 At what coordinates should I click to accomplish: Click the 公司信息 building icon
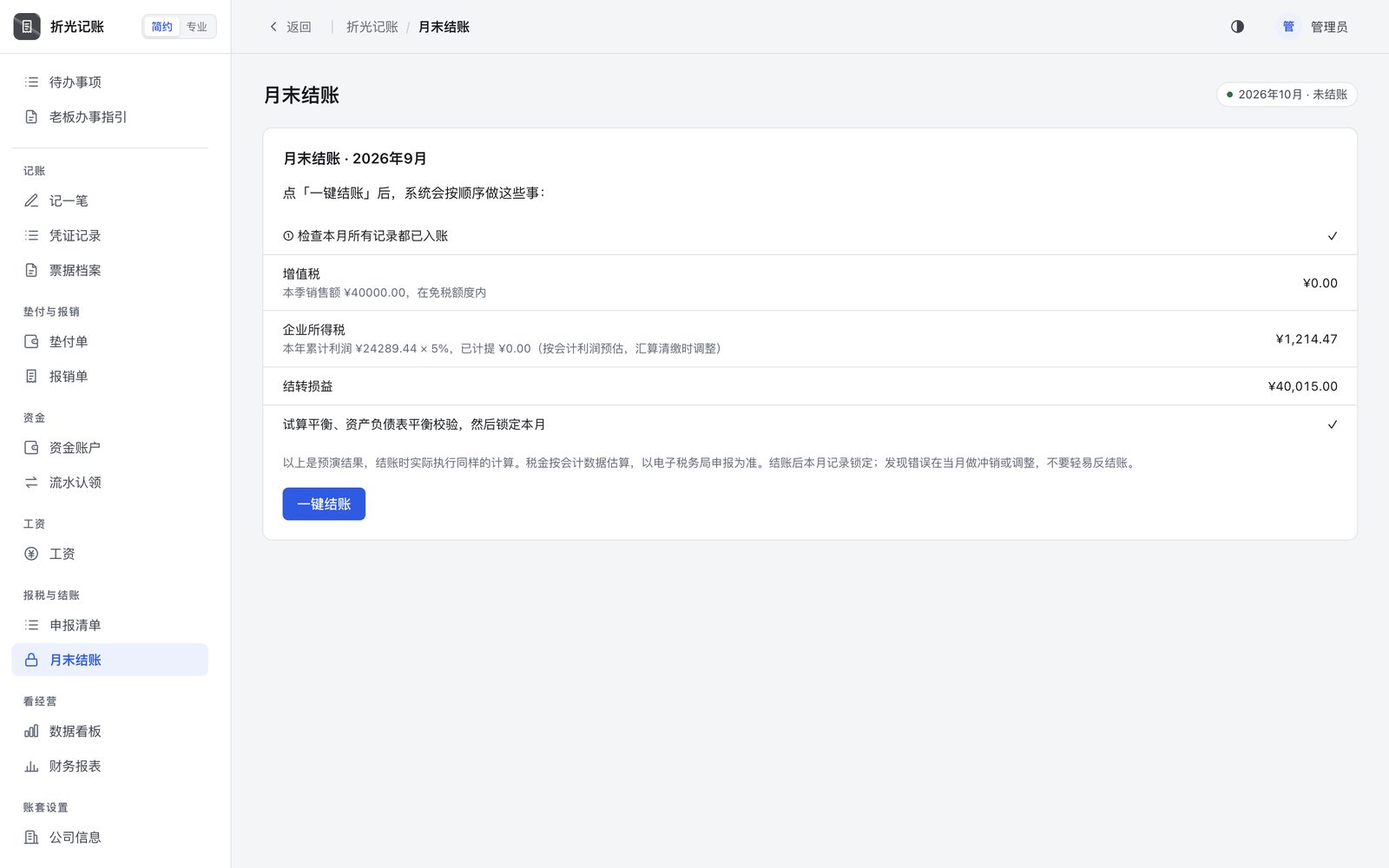point(31,838)
